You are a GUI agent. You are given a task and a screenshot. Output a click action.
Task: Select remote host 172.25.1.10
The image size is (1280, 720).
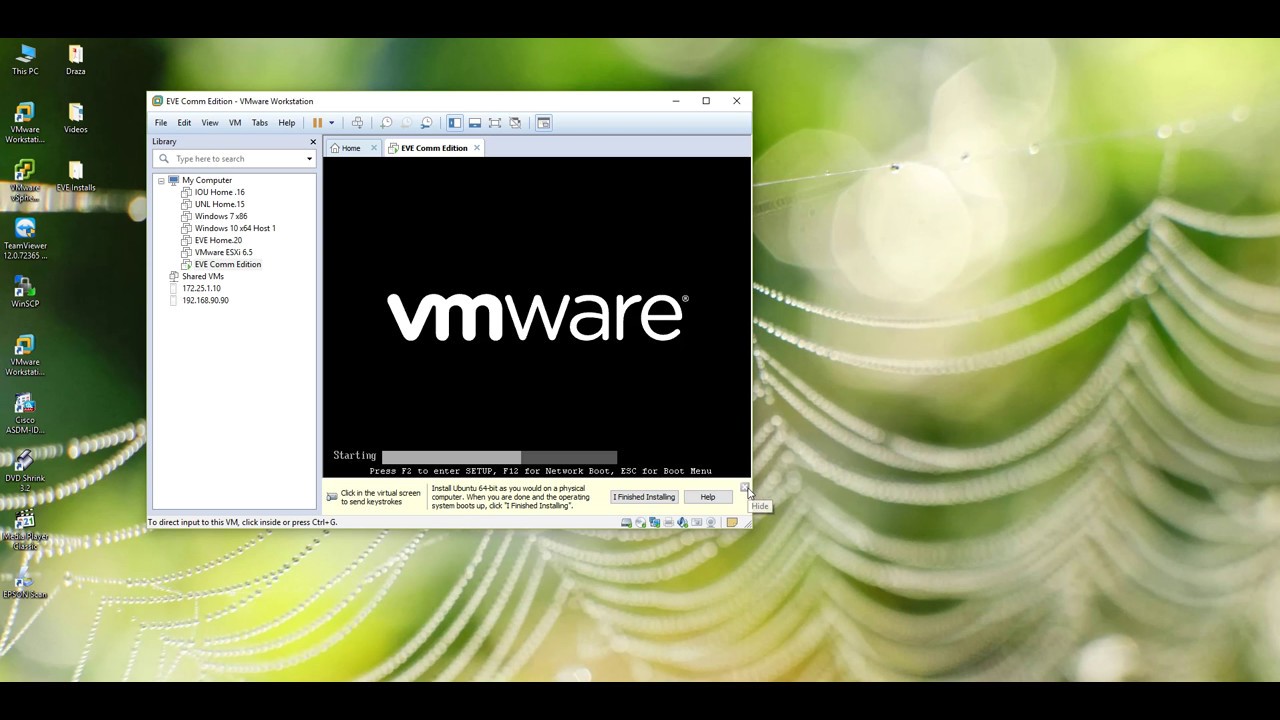click(x=201, y=289)
